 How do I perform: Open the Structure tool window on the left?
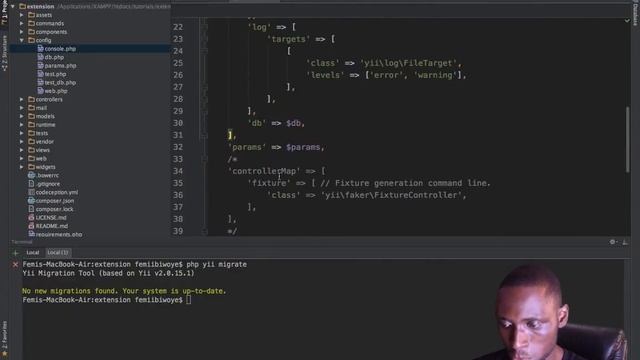(x=4, y=53)
